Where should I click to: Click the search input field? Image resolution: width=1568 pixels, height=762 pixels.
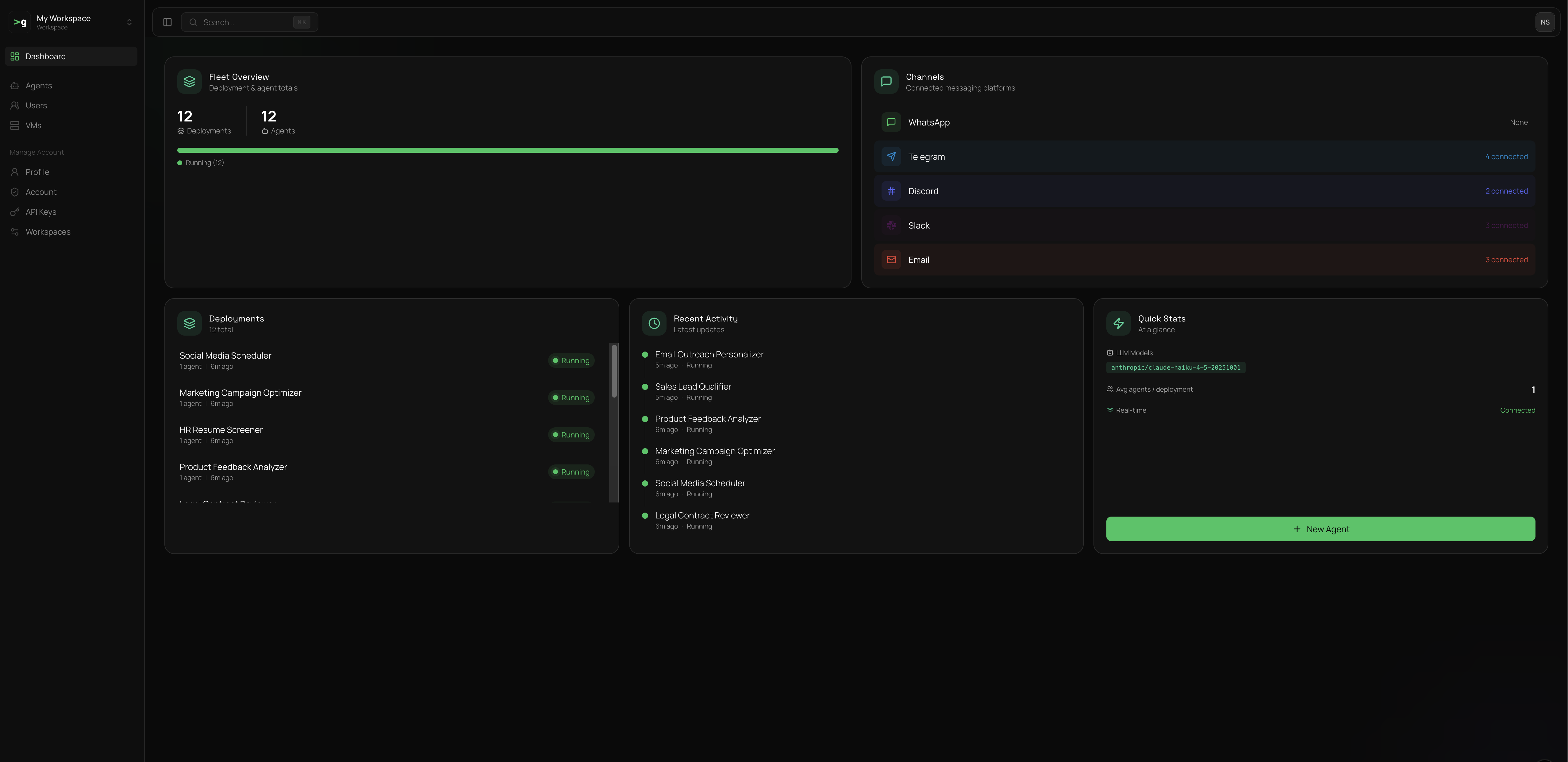click(244, 22)
